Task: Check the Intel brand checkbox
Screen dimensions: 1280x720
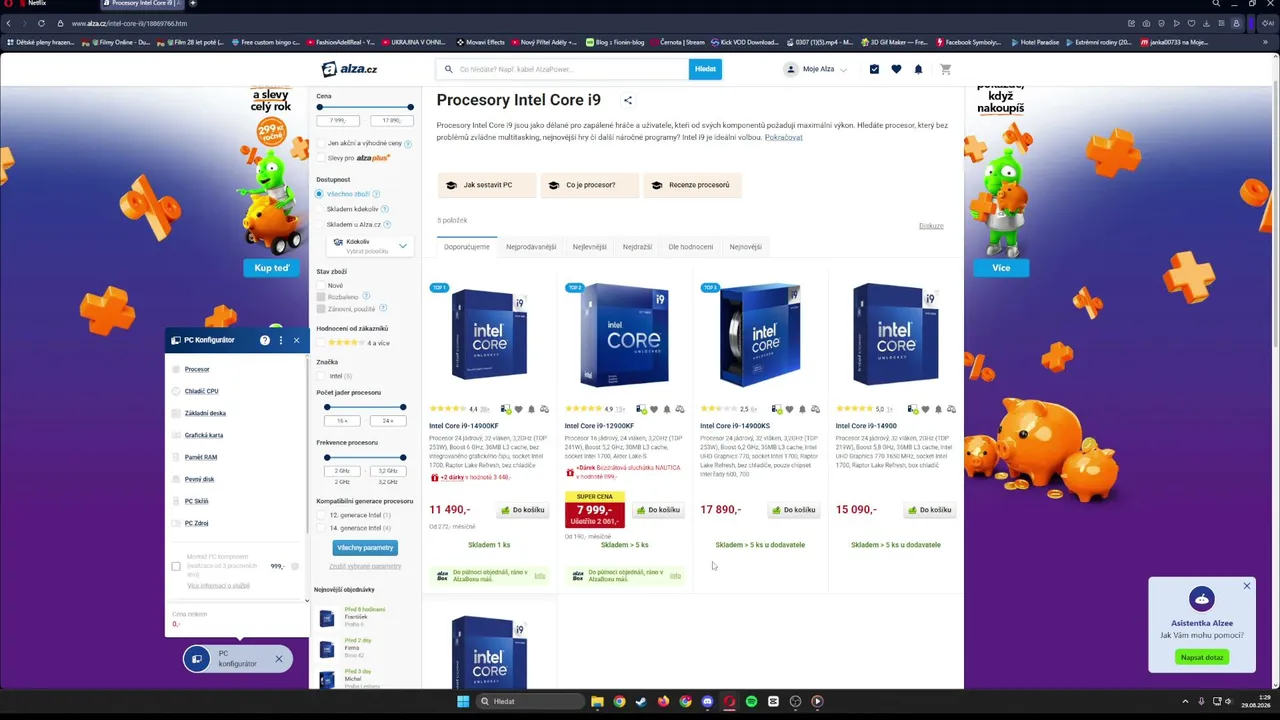Action: point(321,376)
